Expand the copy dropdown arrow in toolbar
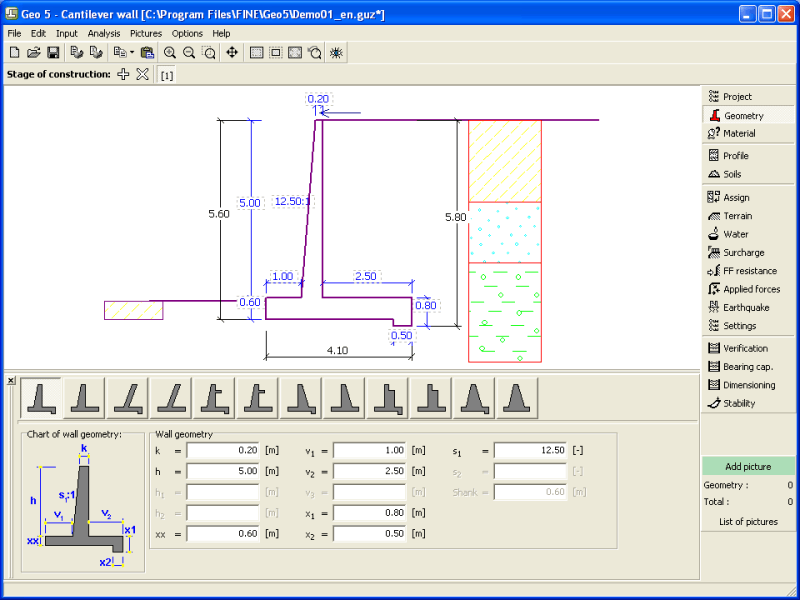The image size is (800, 600). [132, 52]
